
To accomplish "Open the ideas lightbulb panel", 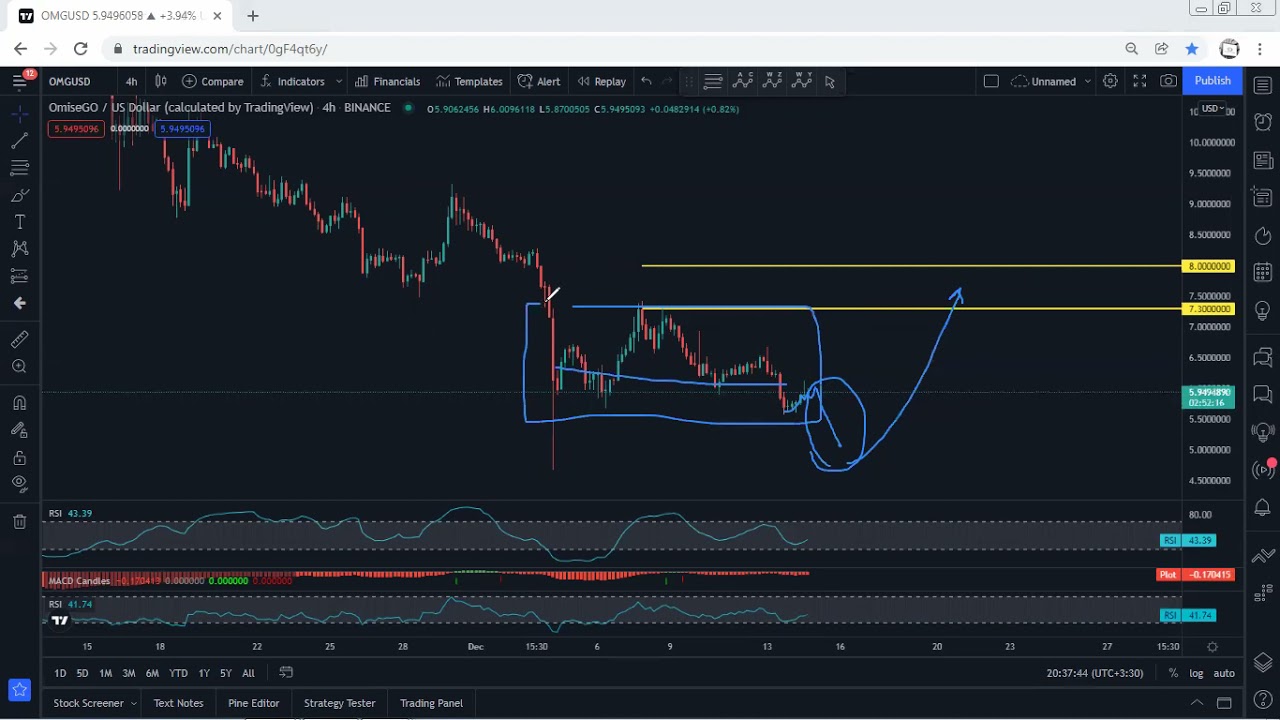I will point(1262,311).
